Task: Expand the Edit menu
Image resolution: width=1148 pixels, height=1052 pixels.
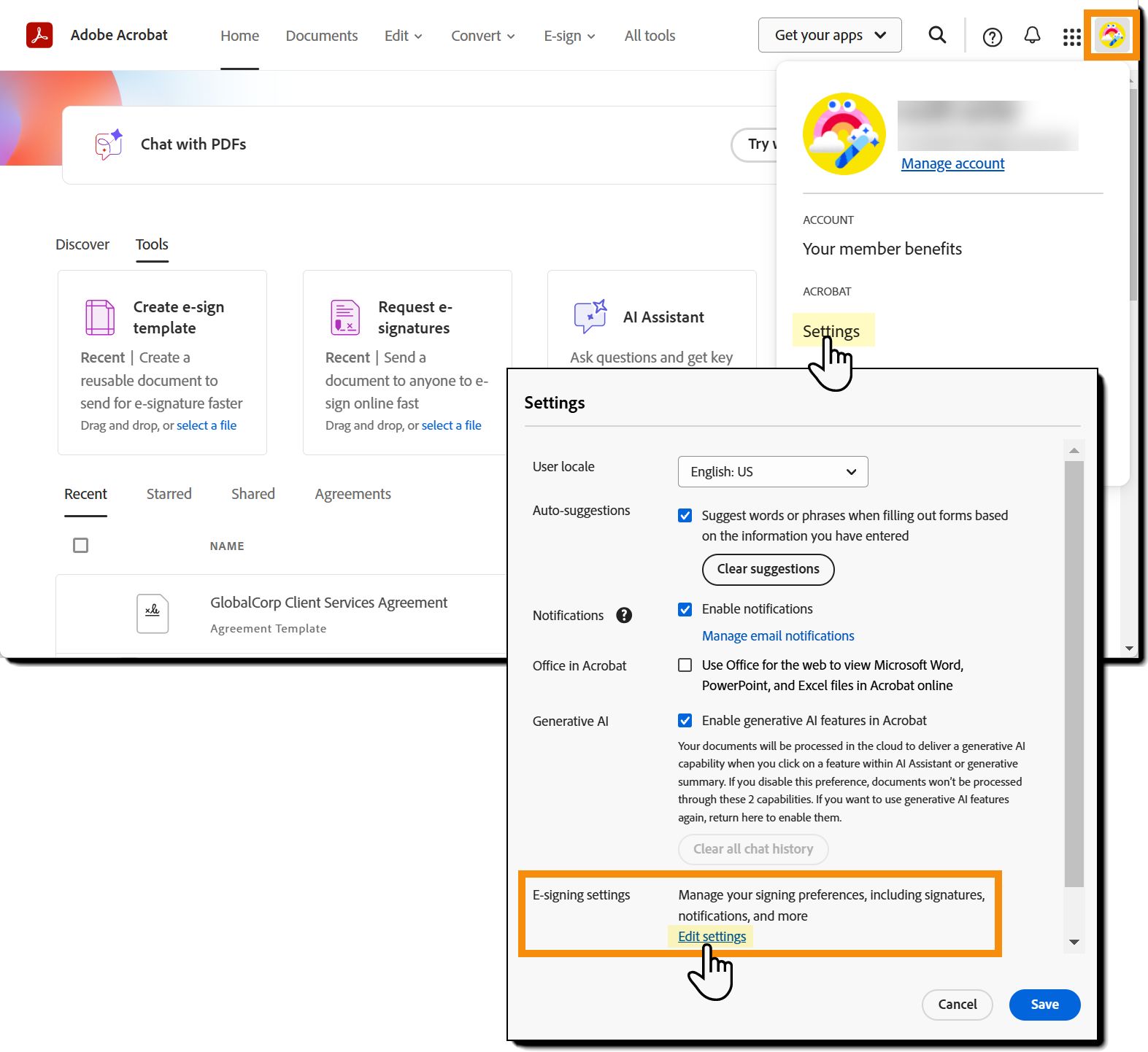Action: coord(404,36)
